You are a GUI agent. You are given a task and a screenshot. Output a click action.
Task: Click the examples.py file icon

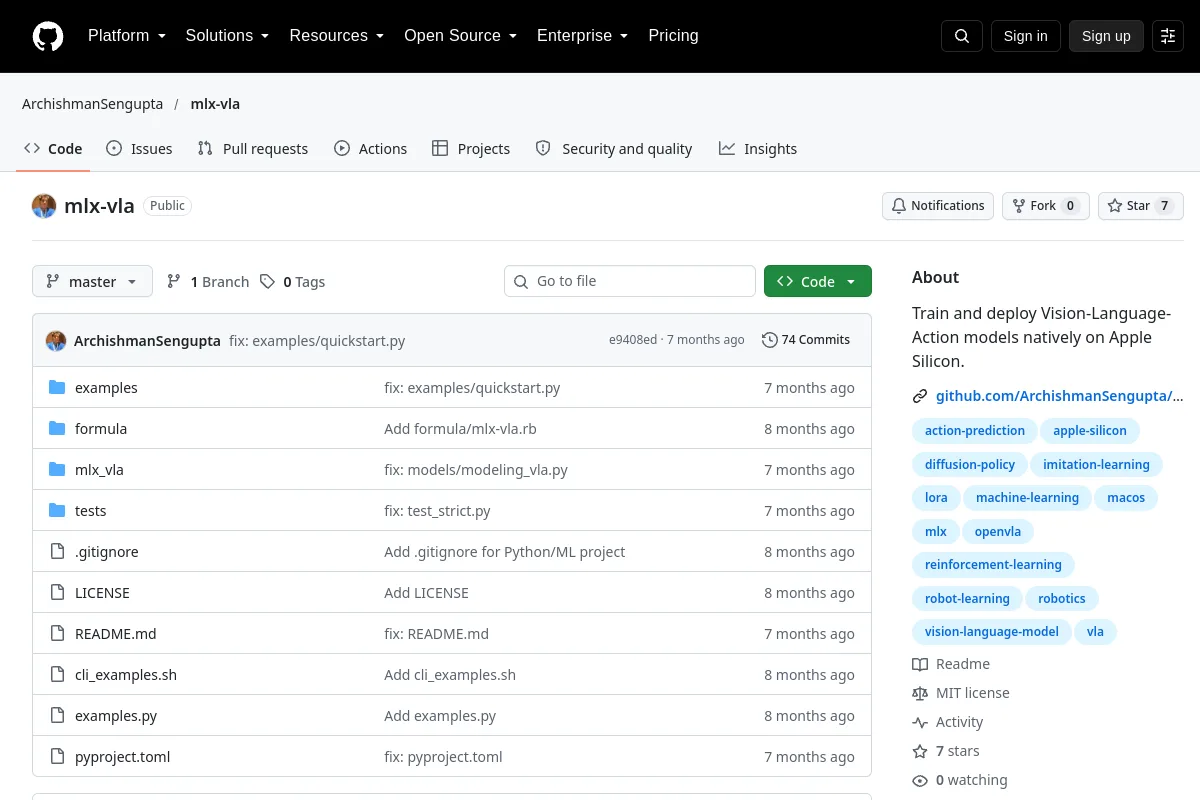point(57,716)
